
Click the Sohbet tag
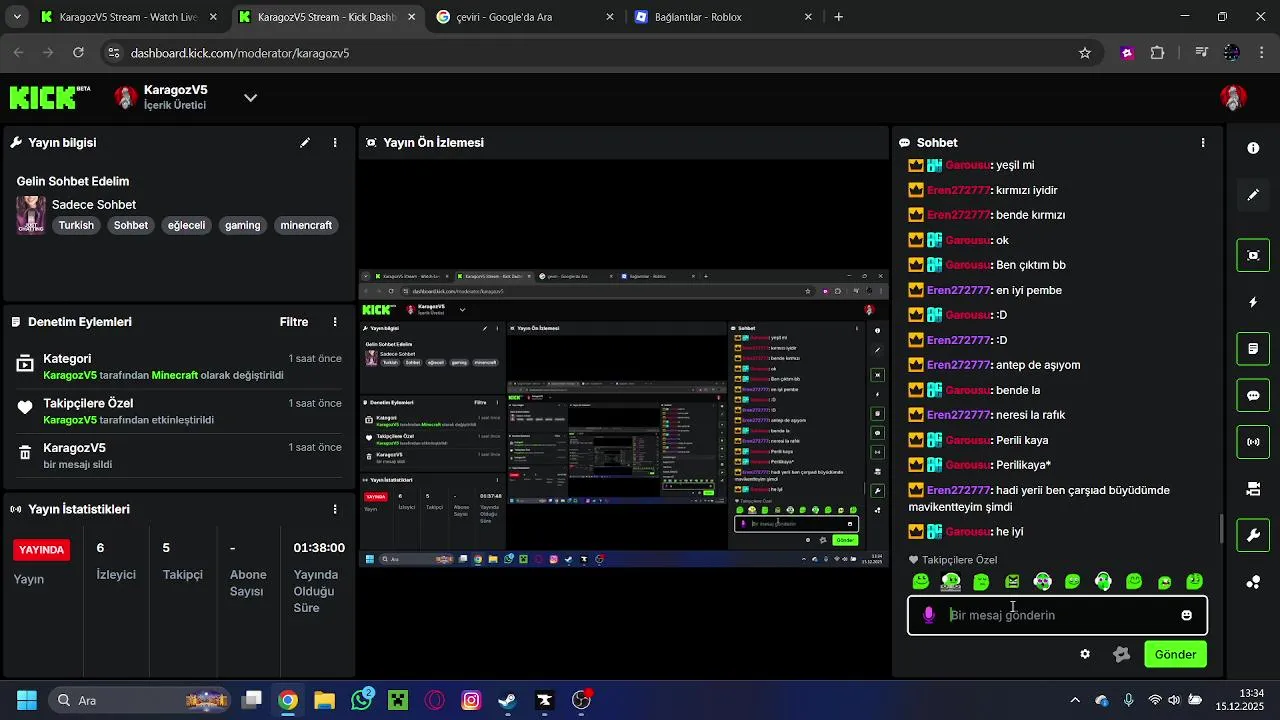(131, 226)
